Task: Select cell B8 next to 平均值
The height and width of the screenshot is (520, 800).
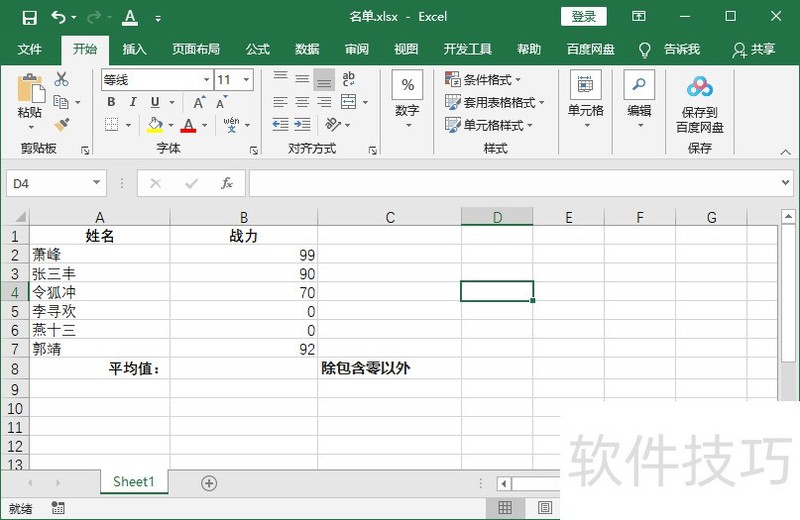Action: 244,368
